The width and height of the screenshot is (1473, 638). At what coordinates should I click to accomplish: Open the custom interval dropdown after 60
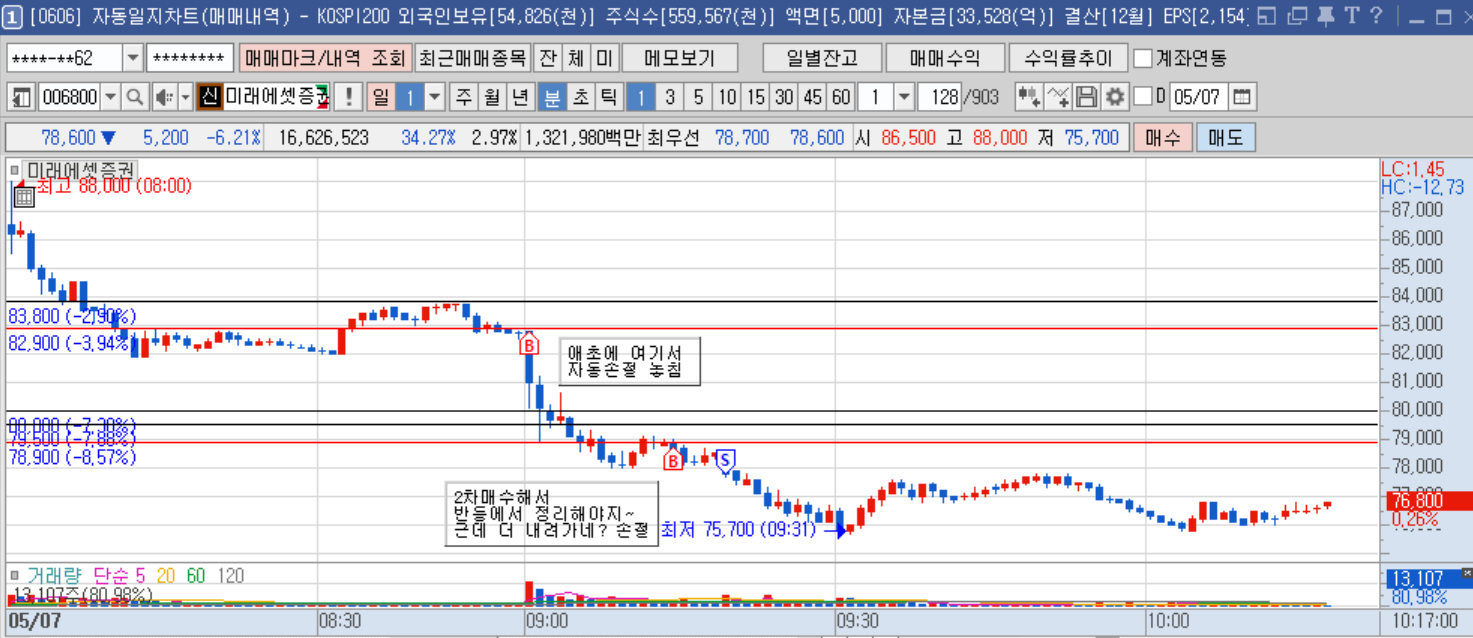click(x=904, y=97)
